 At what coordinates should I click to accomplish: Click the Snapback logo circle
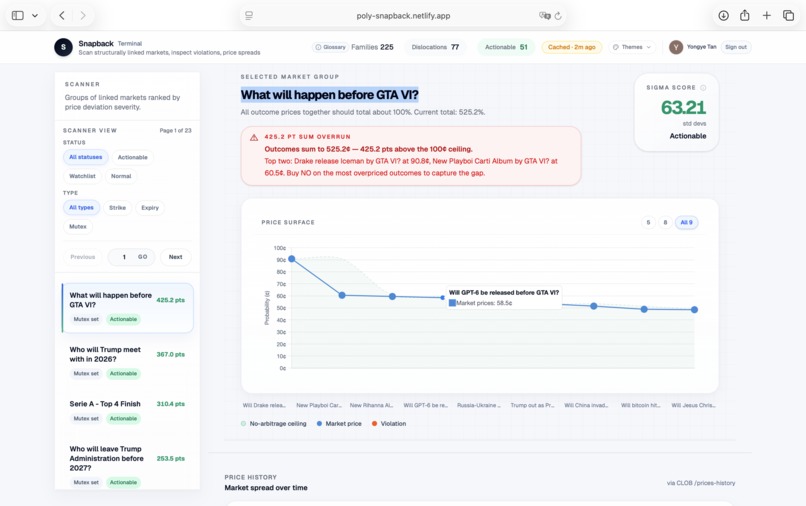point(63,47)
